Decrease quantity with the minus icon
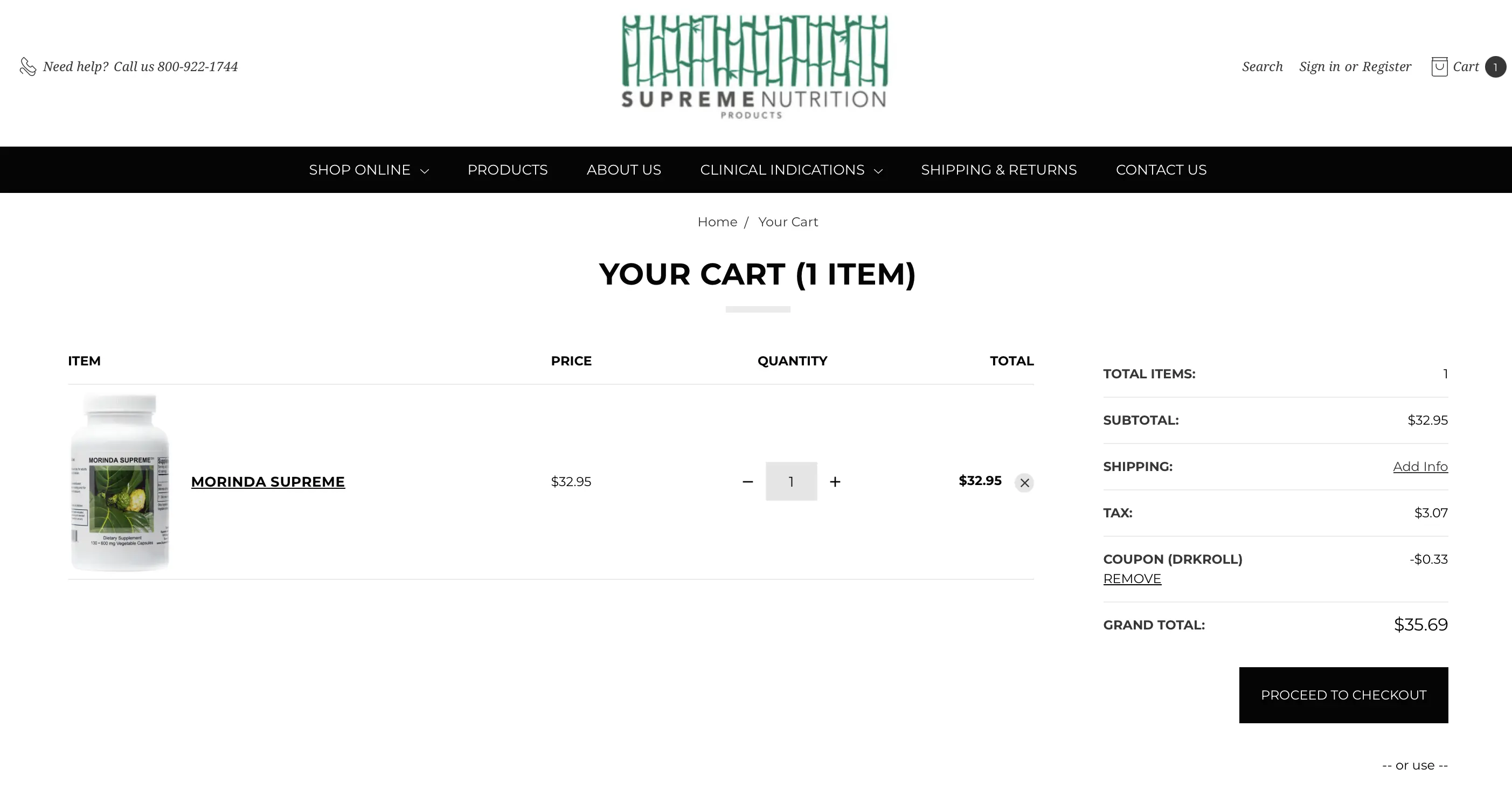Viewport: 1512px width, 789px height. 747,482
